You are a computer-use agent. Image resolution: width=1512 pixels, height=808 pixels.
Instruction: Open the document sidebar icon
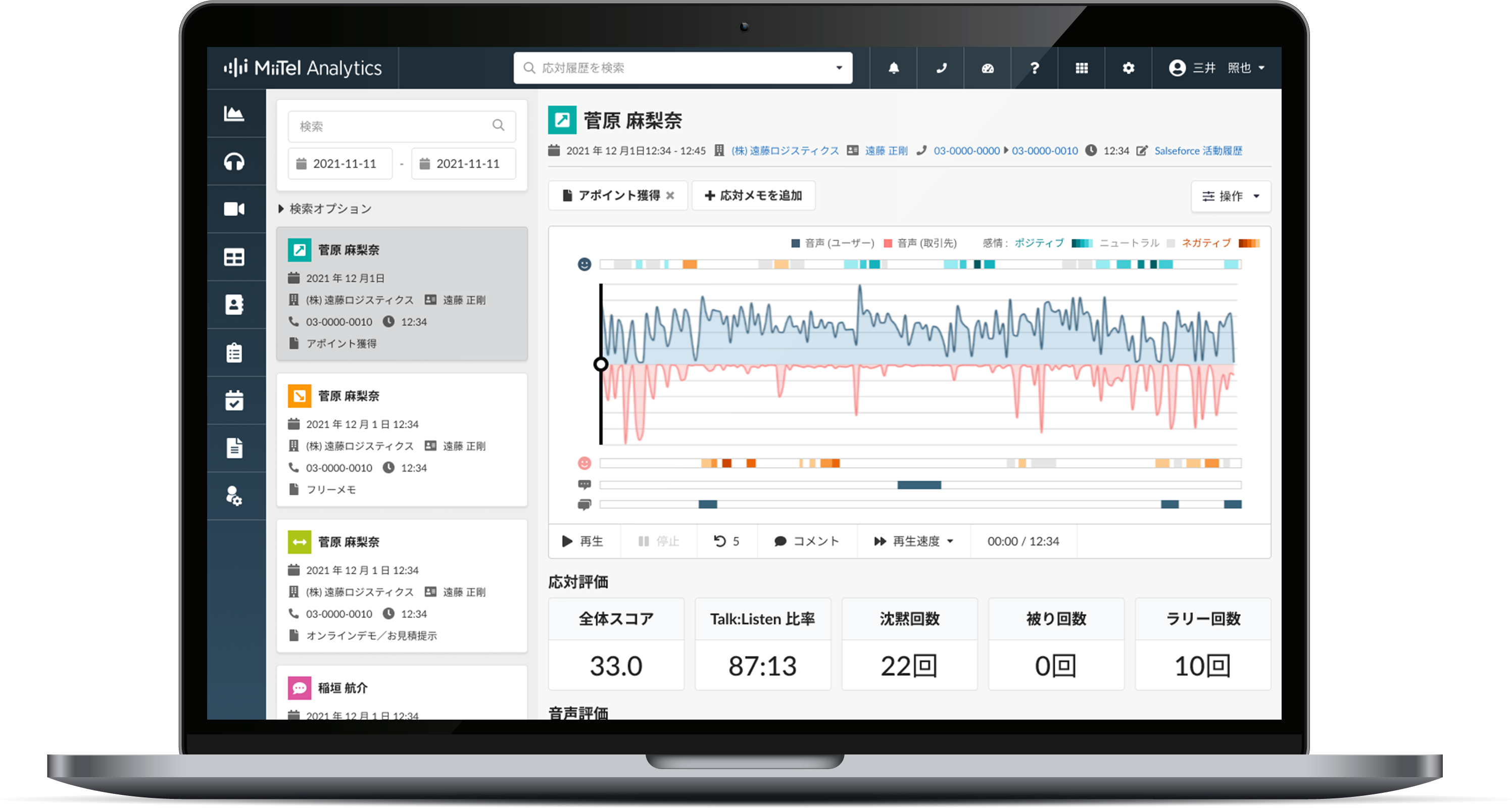[234, 448]
